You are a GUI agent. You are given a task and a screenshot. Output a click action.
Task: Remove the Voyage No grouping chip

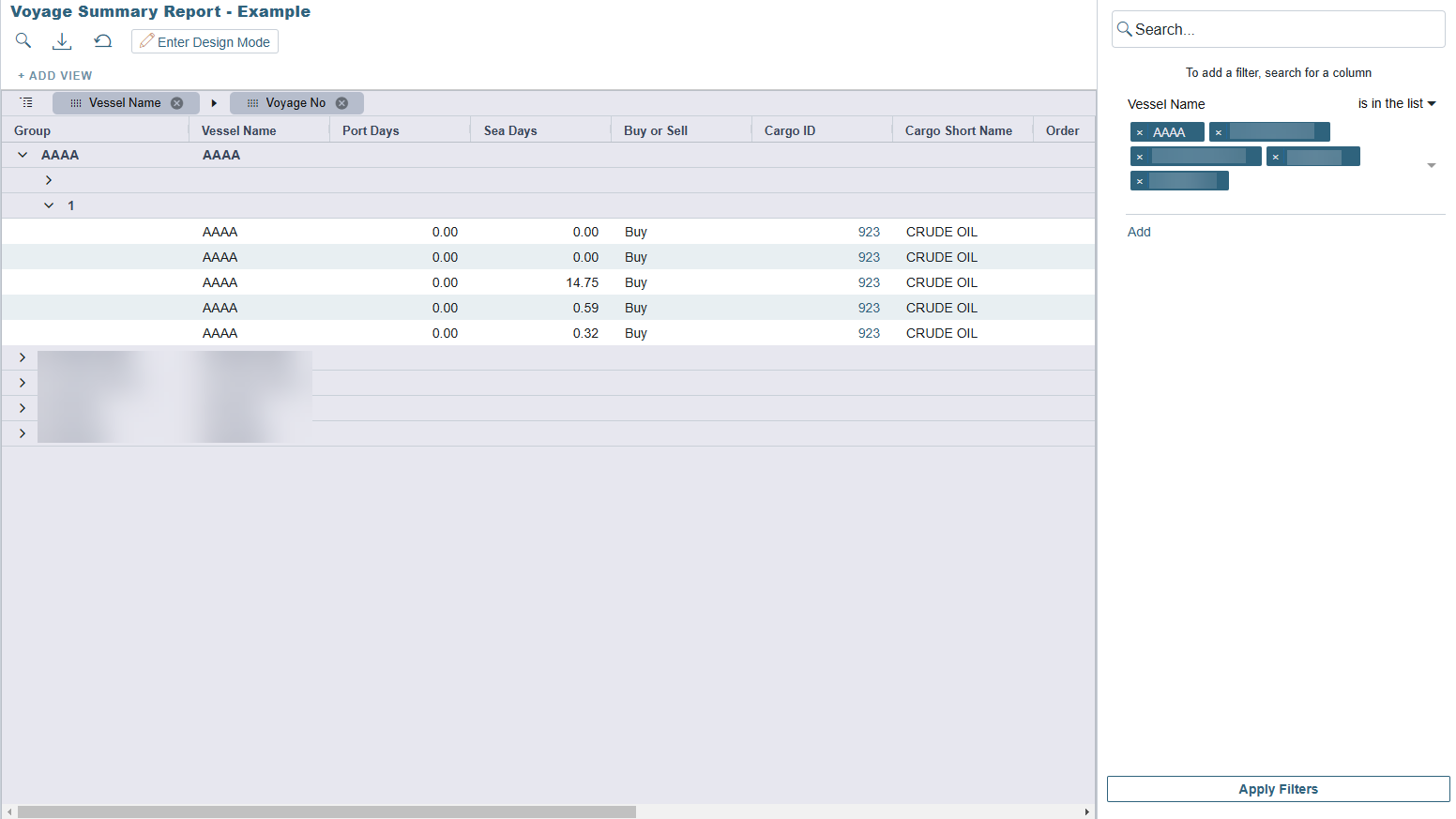pos(341,103)
